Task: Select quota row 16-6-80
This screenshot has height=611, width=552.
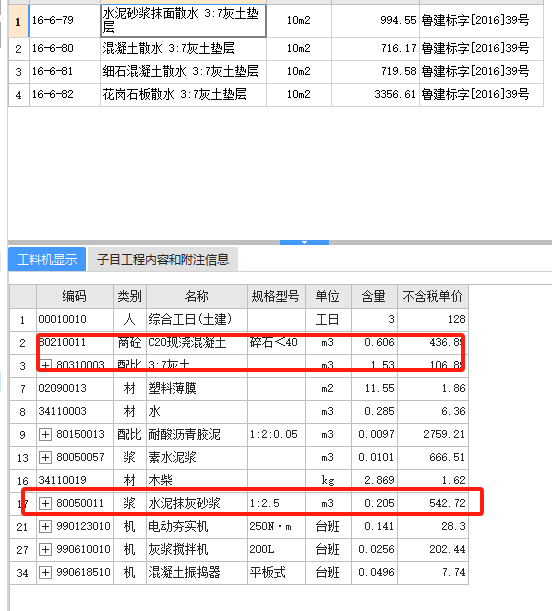Action: (x=276, y=49)
